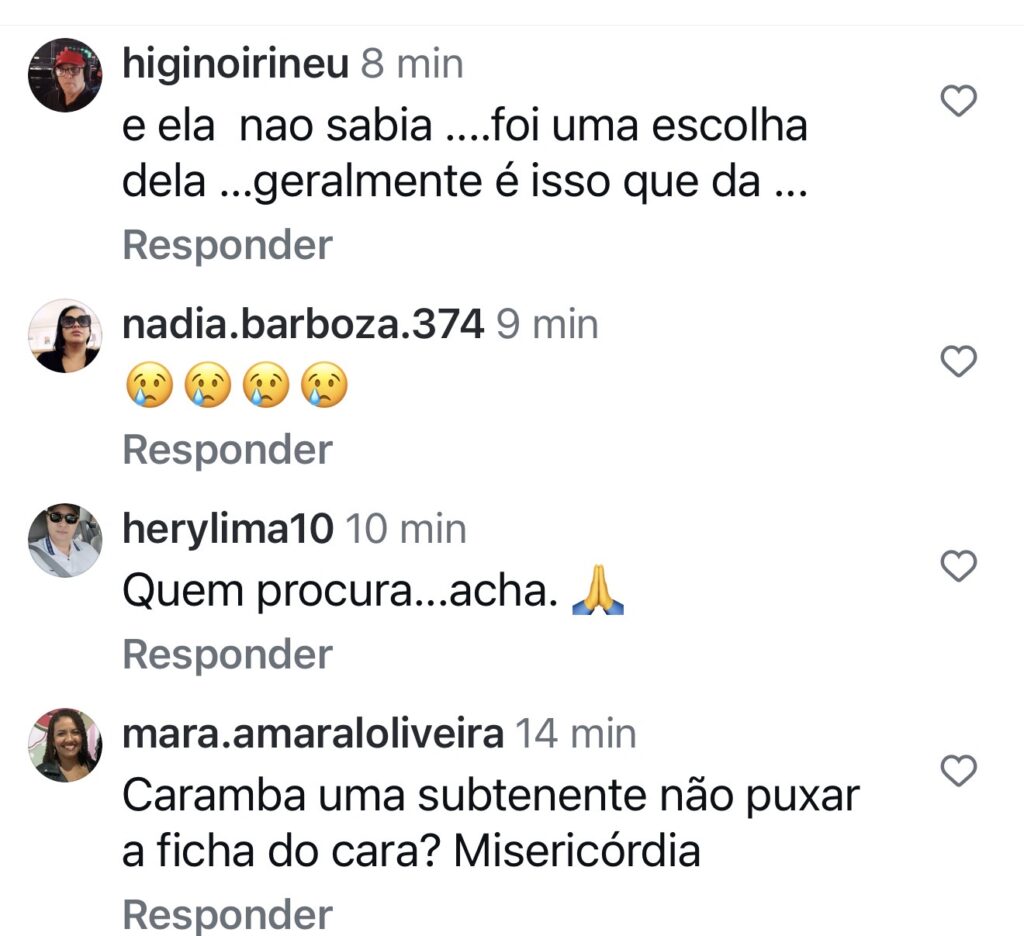Like higinoirineu's comment with the heart
The width and height of the screenshot is (1024, 936).
(x=959, y=101)
